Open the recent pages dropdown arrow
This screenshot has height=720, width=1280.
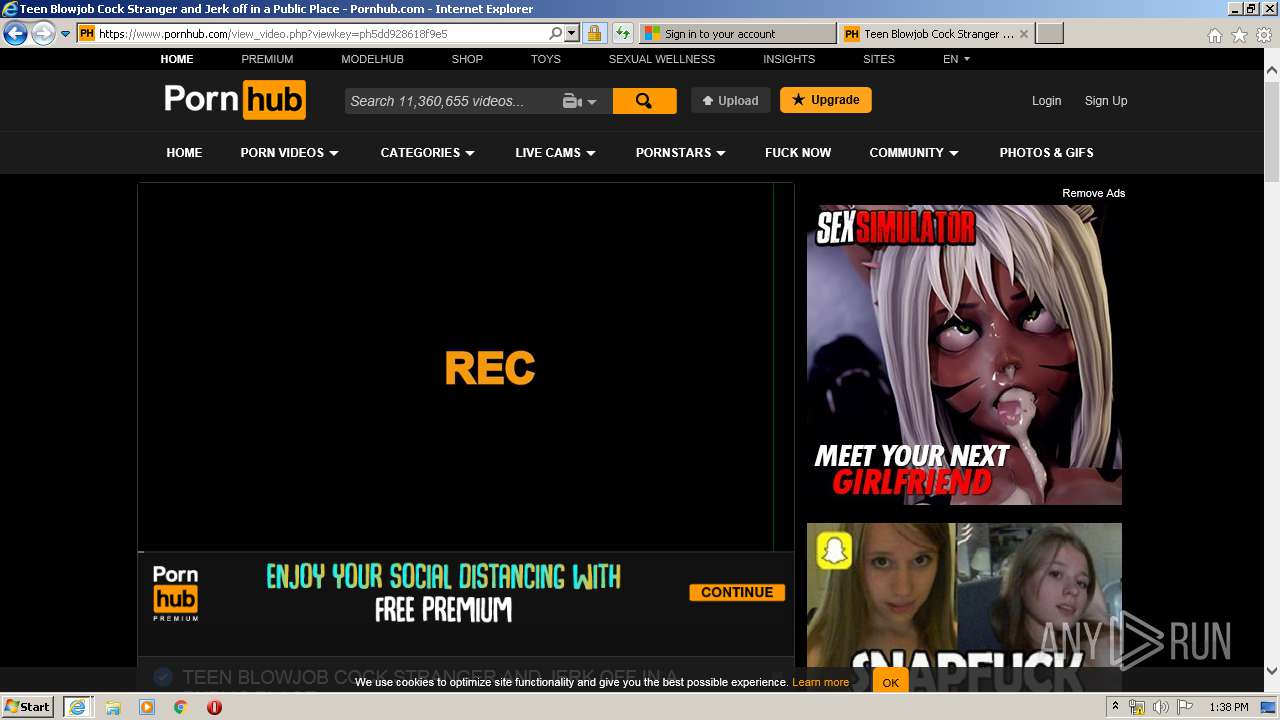click(x=66, y=34)
